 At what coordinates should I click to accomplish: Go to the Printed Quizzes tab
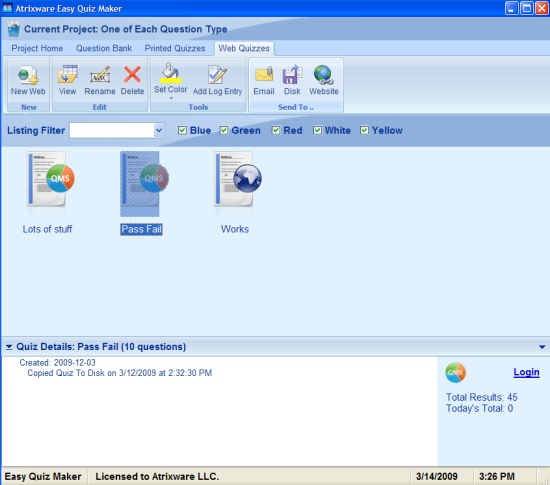click(175, 48)
